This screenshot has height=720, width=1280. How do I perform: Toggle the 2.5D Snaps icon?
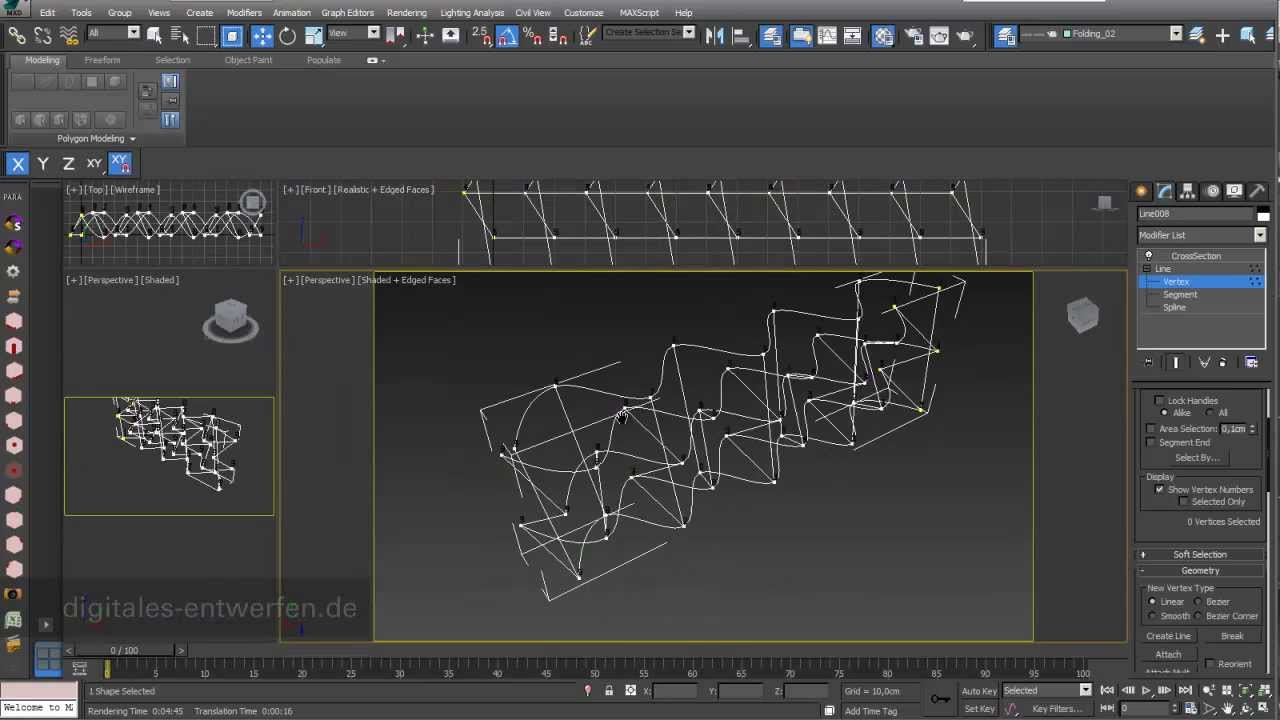coord(481,35)
